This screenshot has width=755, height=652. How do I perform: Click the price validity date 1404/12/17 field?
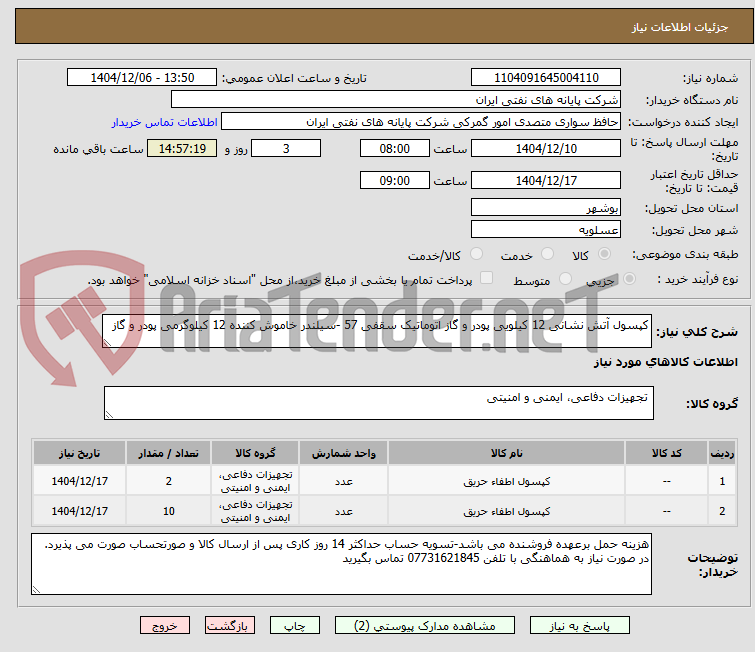point(546,180)
